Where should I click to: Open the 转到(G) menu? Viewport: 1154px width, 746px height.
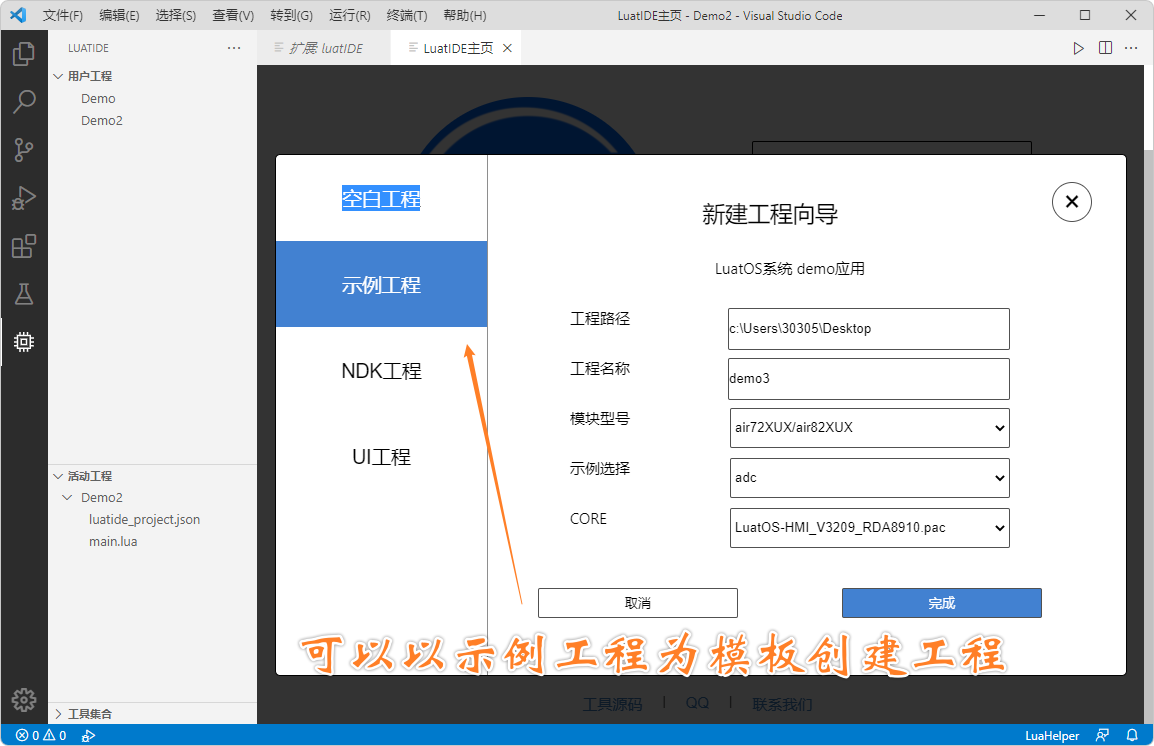pyautogui.click(x=291, y=15)
